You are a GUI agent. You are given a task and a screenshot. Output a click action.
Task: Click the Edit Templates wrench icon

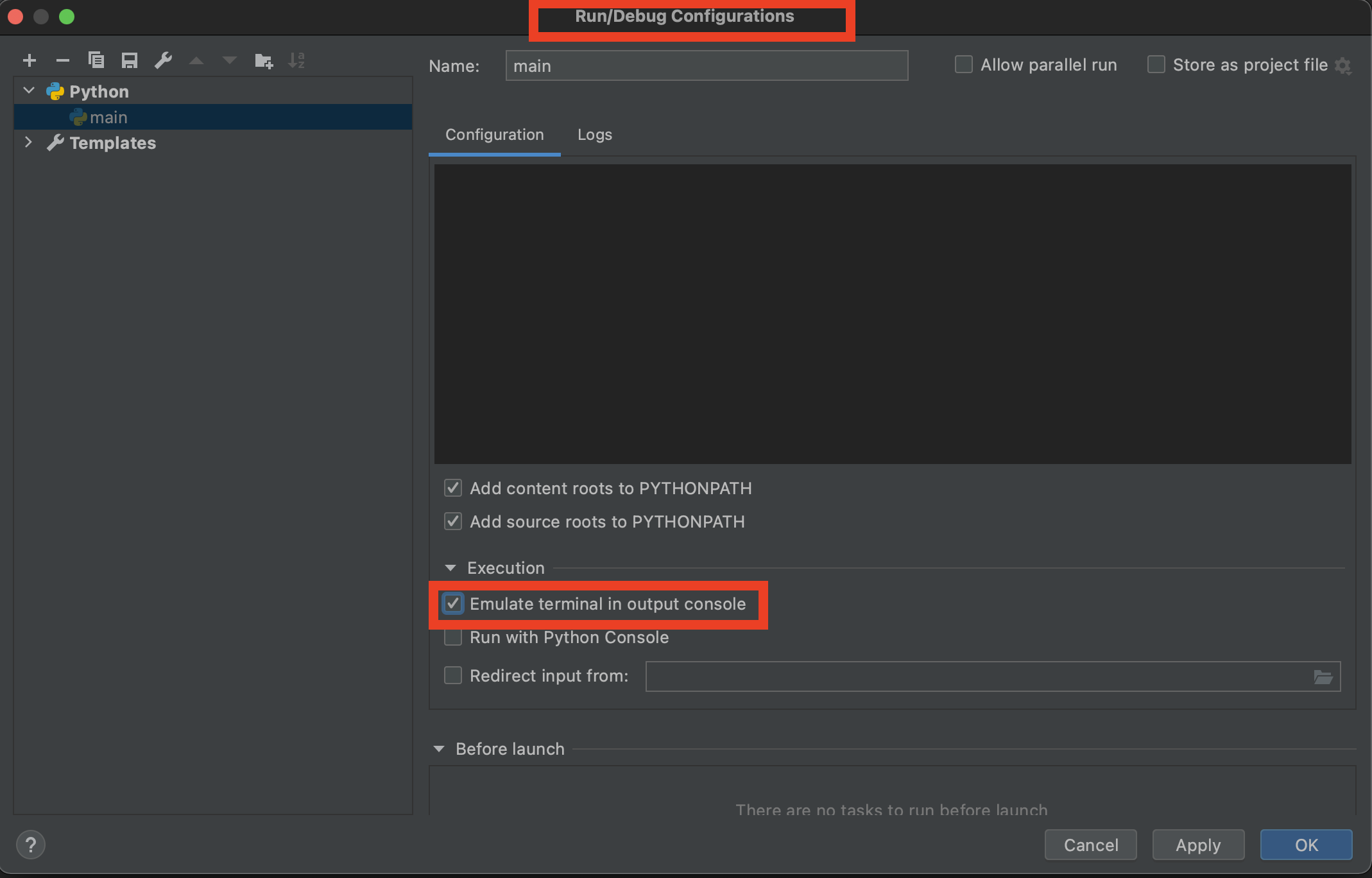coord(163,60)
